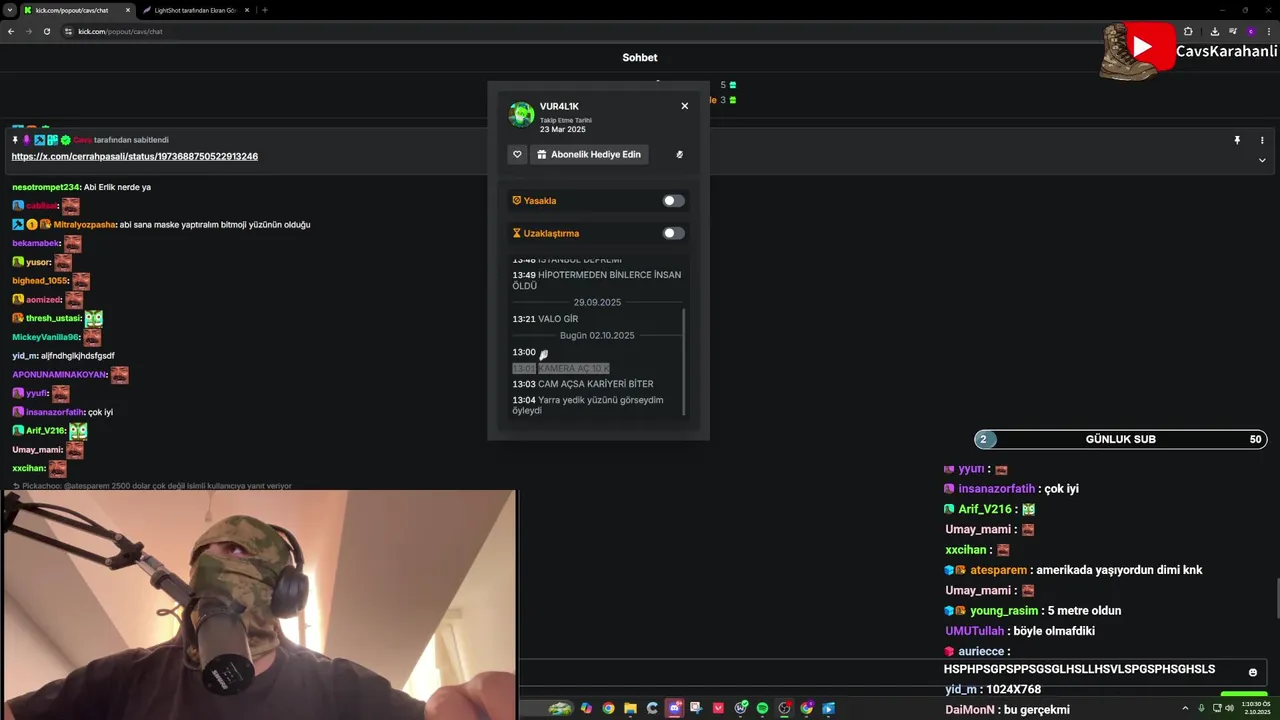The width and height of the screenshot is (1280, 720).
Task: Click young_rasim username in overlay chat
Action: [1004, 611]
